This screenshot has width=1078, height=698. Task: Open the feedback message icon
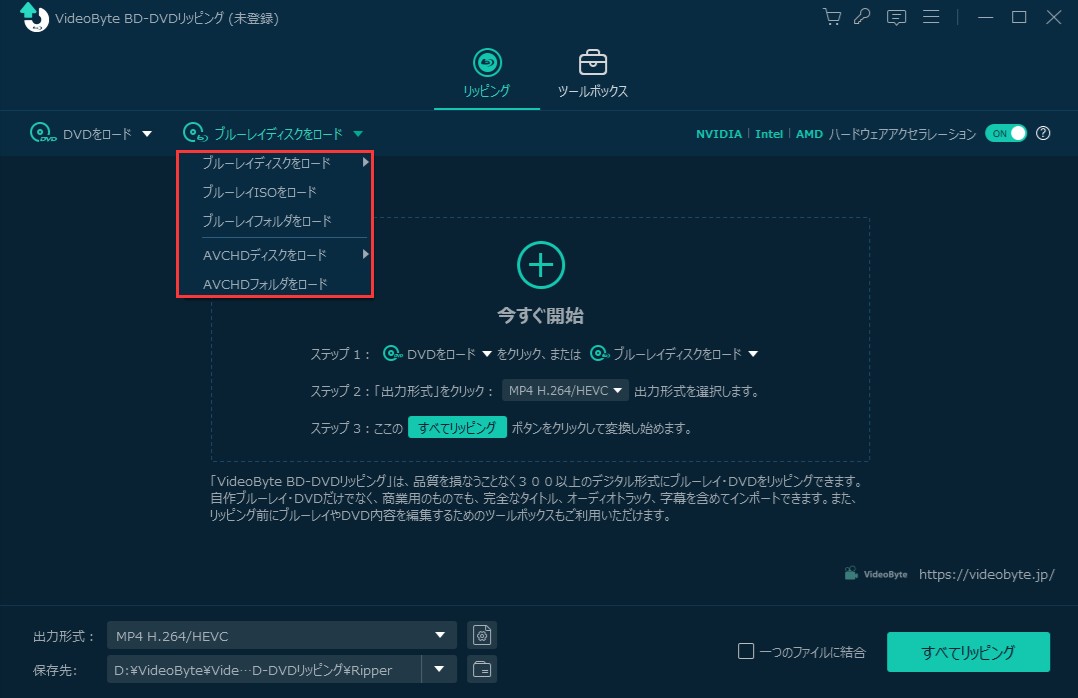tap(896, 17)
